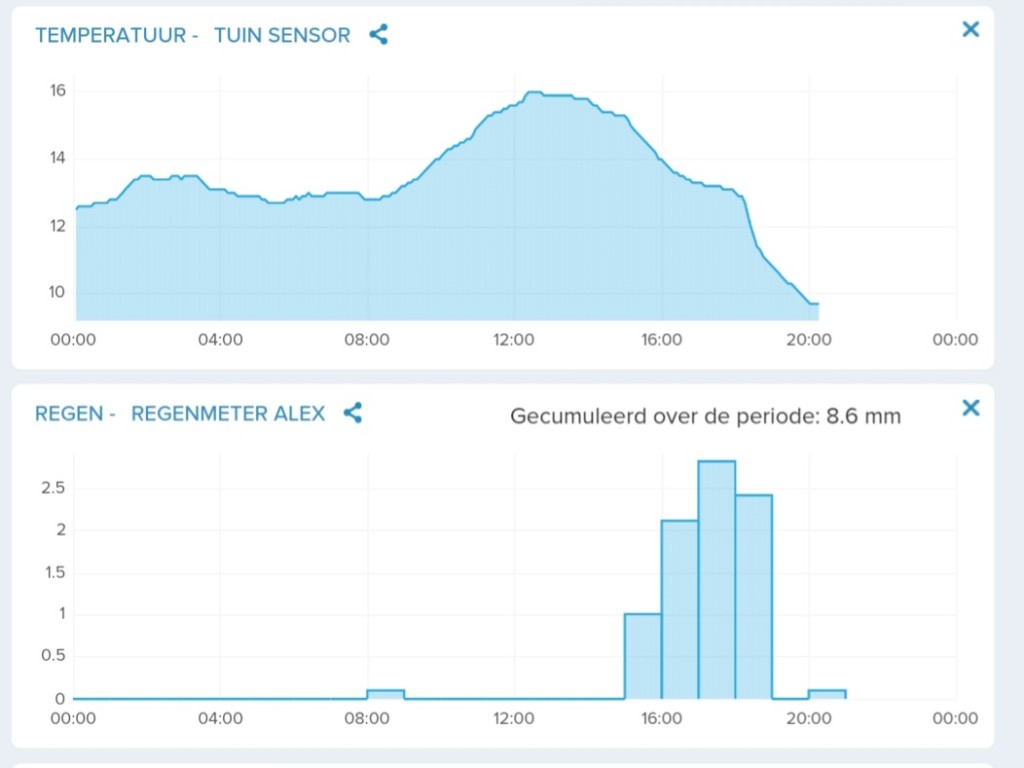Share the Regen Regenmeter Alex chart
This screenshot has height=768, width=1024.
(x=353, y=413)
